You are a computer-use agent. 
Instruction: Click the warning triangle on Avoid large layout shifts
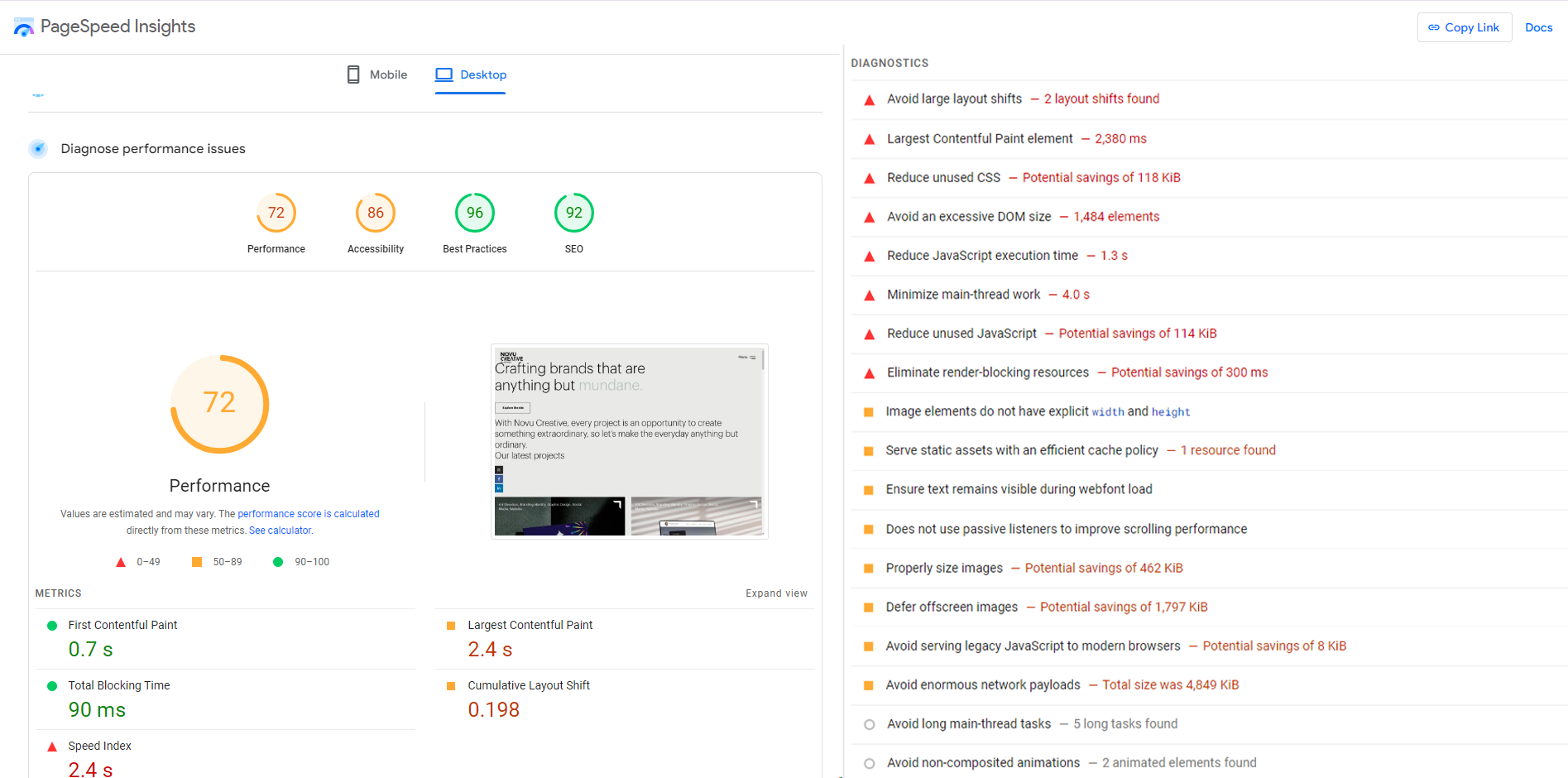click(x=869, y=99)
